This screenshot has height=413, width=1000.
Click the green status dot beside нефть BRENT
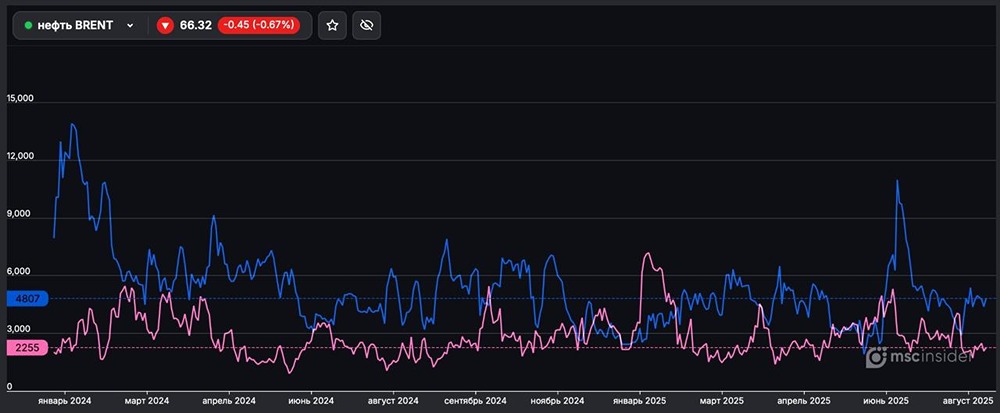tap(28, 25)
